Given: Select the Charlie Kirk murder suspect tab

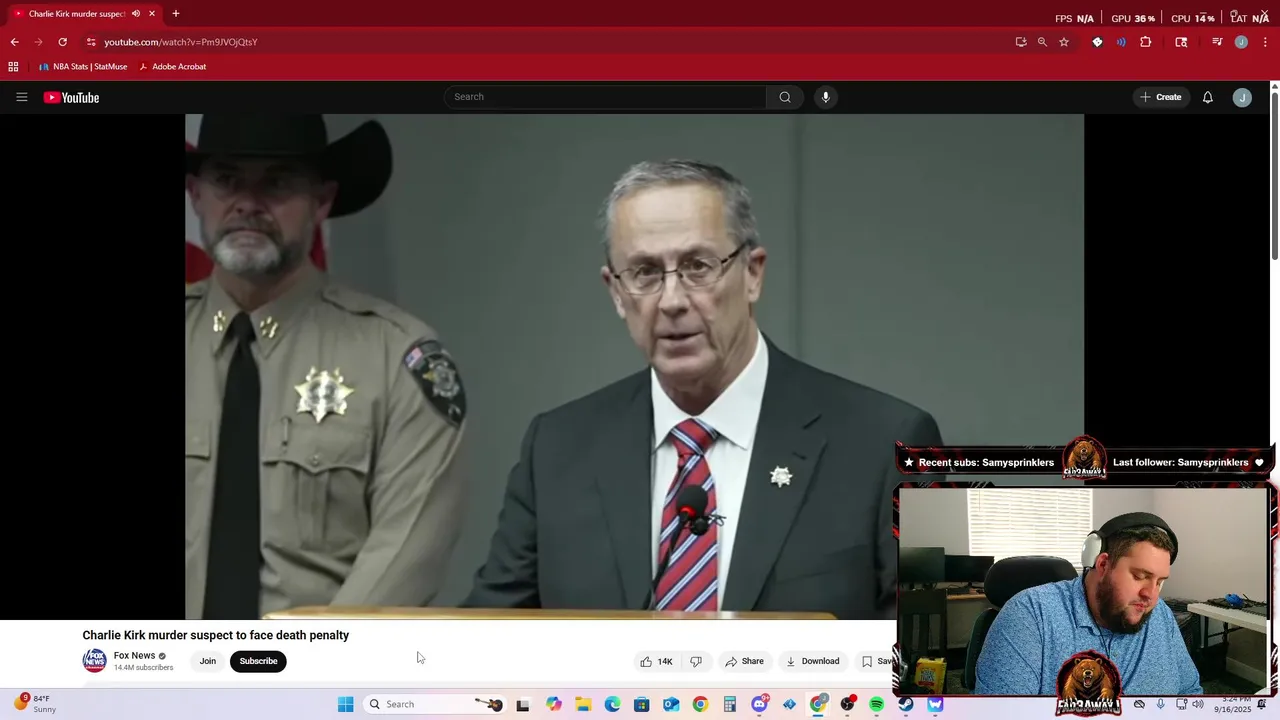Looking at the screenshot, I should pos(85,14).
